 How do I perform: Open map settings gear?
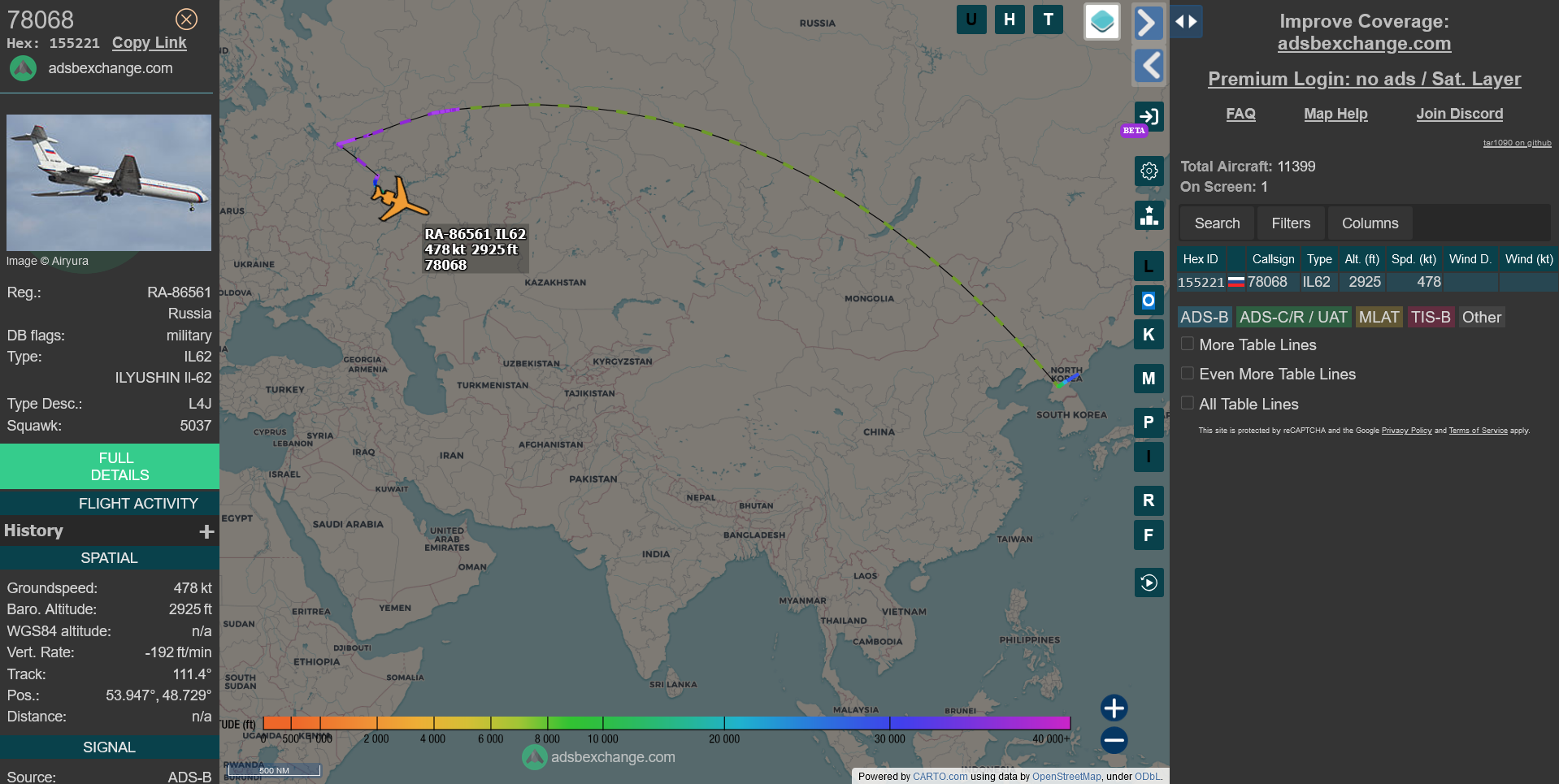click(x=1149, y=171)
